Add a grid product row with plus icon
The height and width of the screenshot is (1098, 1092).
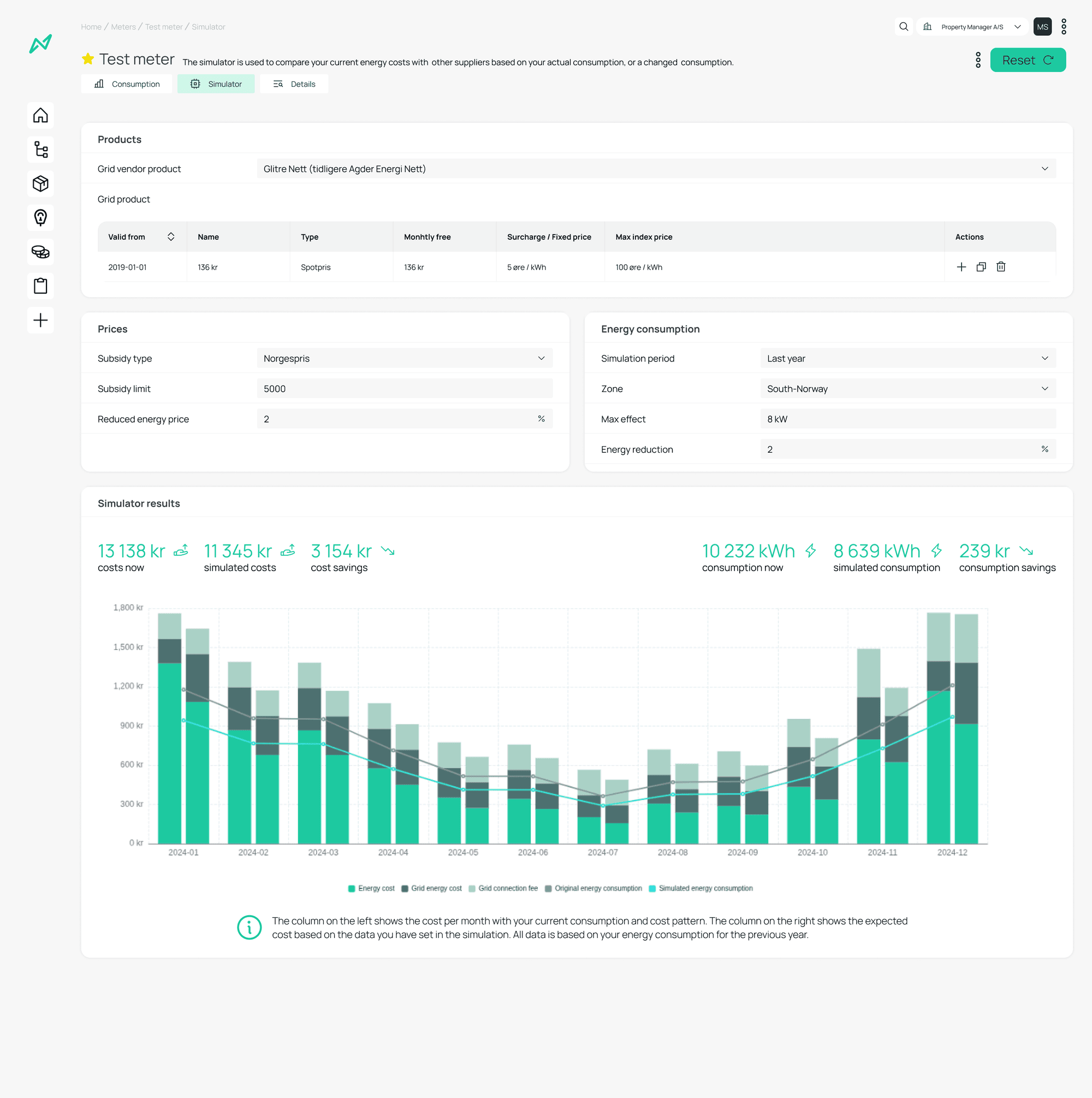pos(962,267)
